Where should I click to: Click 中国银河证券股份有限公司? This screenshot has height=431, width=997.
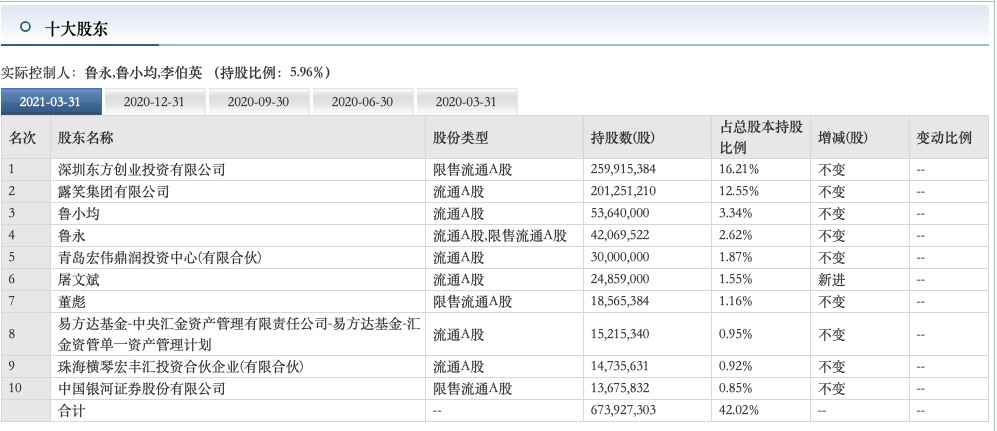[141, 388]
